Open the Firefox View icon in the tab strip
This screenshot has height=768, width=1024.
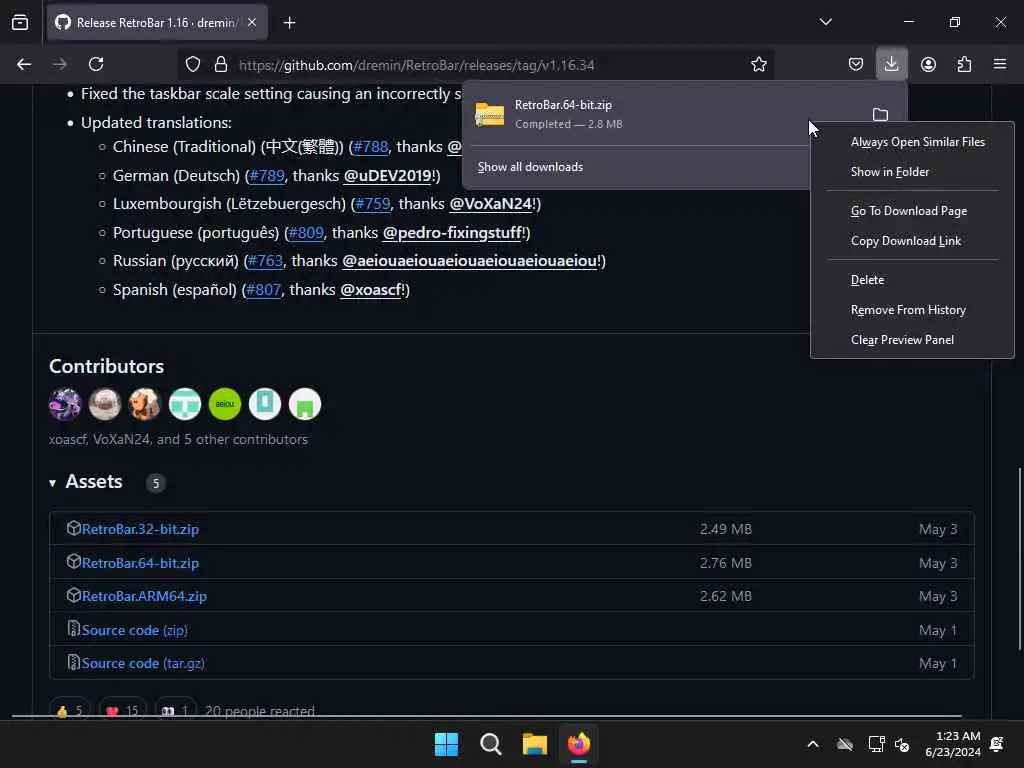click(x=20, y=22)
